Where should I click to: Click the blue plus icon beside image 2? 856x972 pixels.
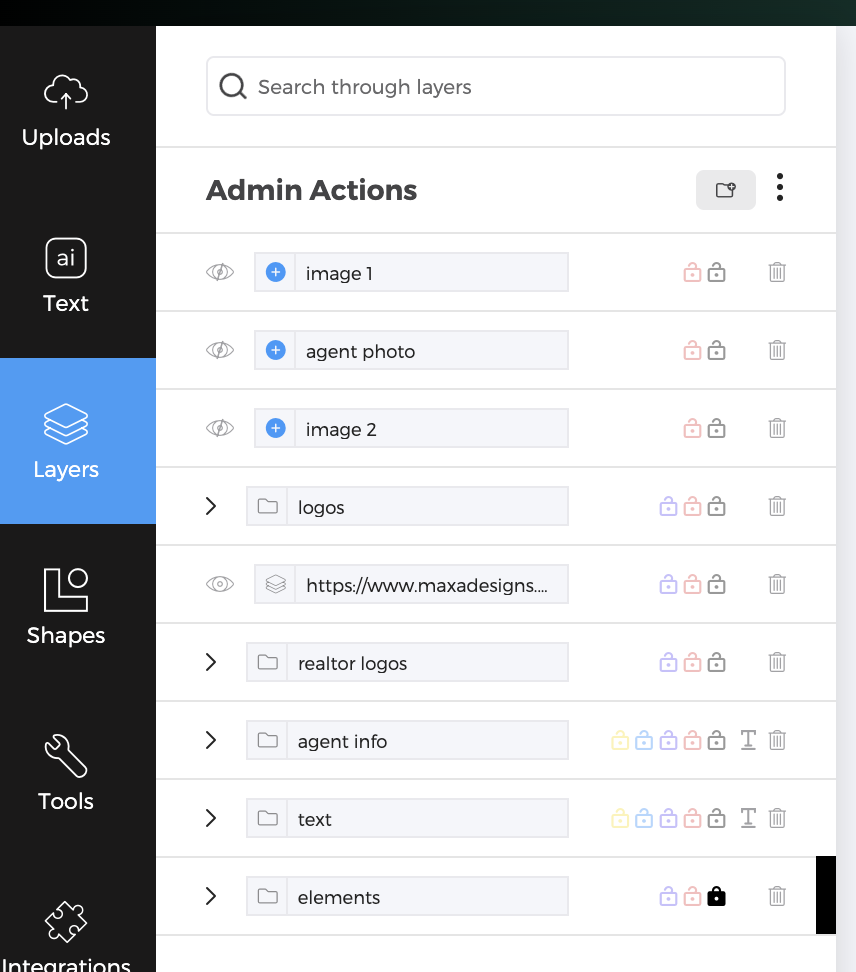tap(276, 429)
